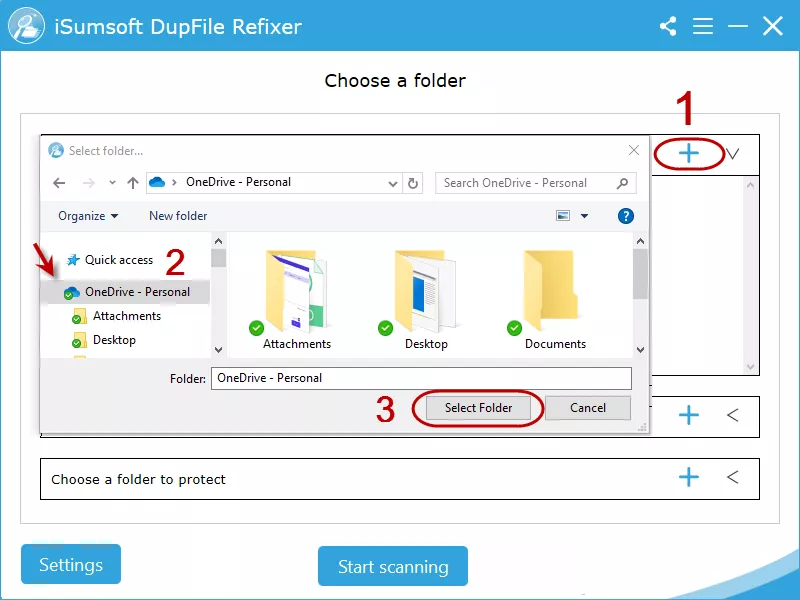Viewport: 800px width, 600px height.
Task: Collapse the top folder list chevron
Action: [x=733, y=153]
